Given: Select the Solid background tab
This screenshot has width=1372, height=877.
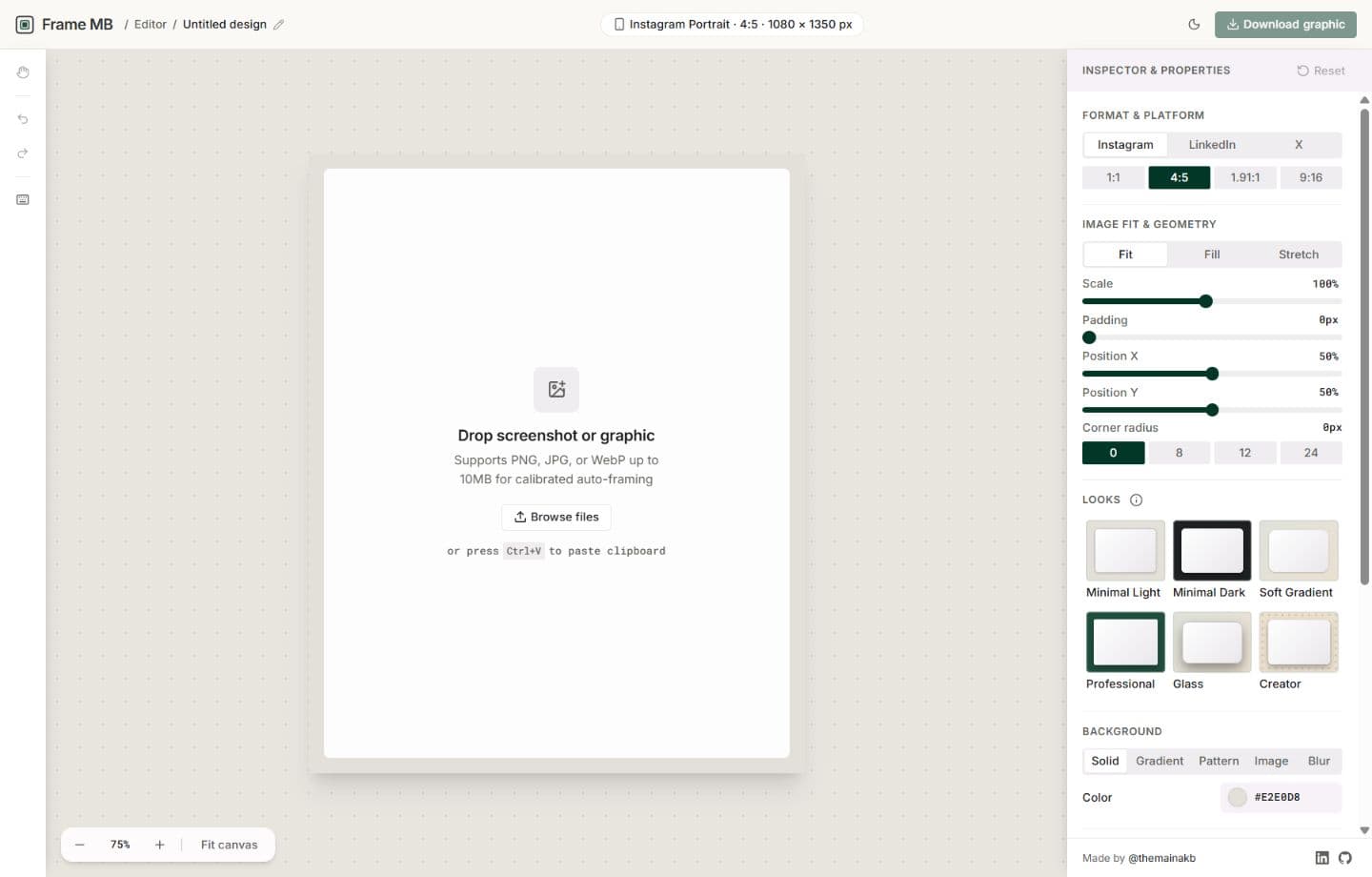Looking at the screenshot, I should click(1105, 761).
